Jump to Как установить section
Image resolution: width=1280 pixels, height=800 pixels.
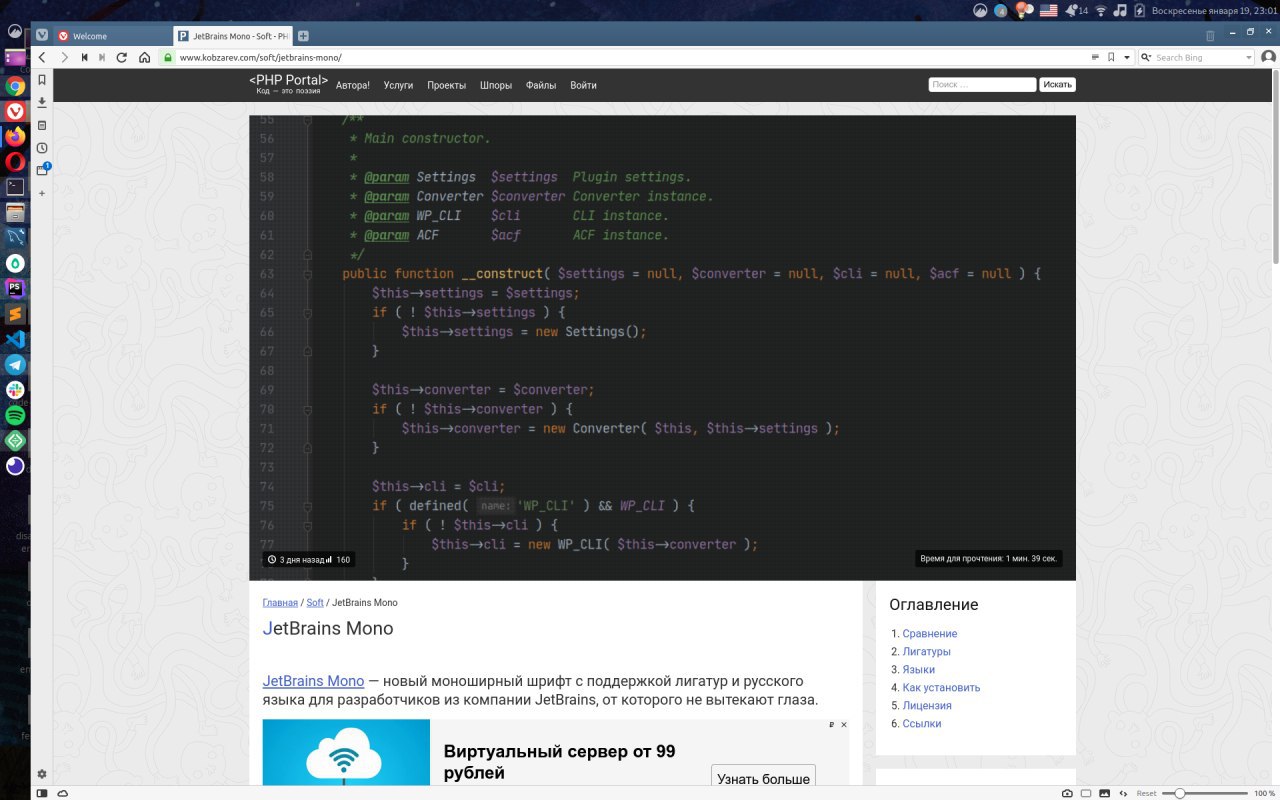coord(941,688)
